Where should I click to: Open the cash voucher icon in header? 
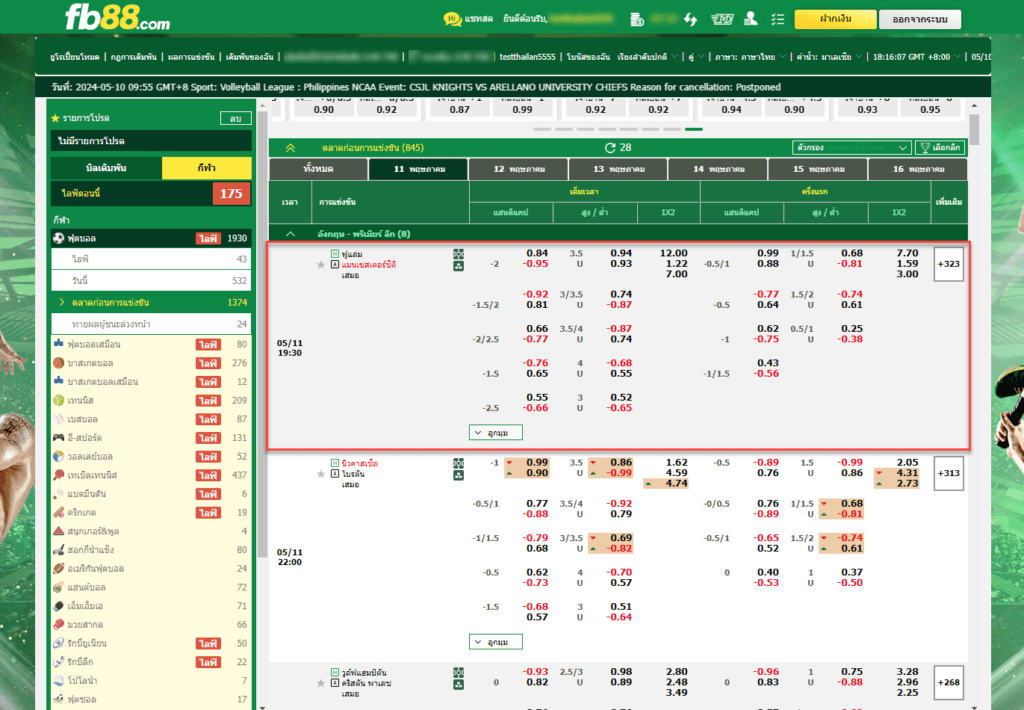(x=722, y=20)
